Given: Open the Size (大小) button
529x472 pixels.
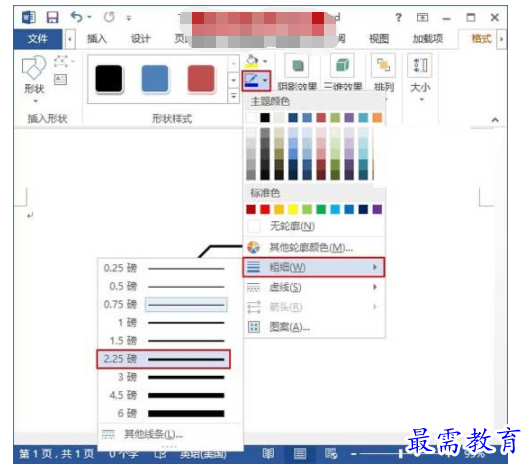Looking at the screenshot, I should click(420, 77).
